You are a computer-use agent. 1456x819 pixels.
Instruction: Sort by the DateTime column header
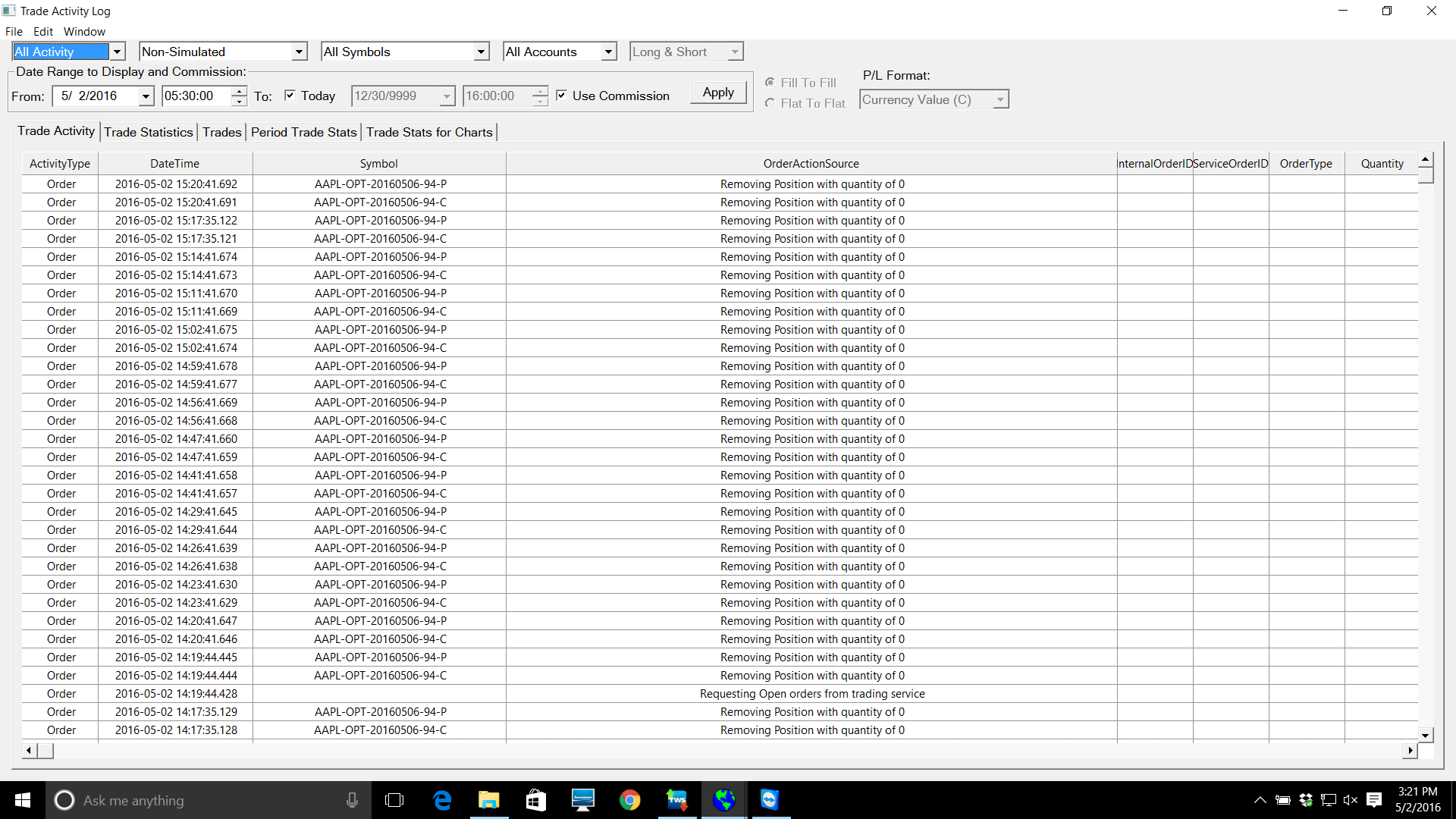point(174,164)
